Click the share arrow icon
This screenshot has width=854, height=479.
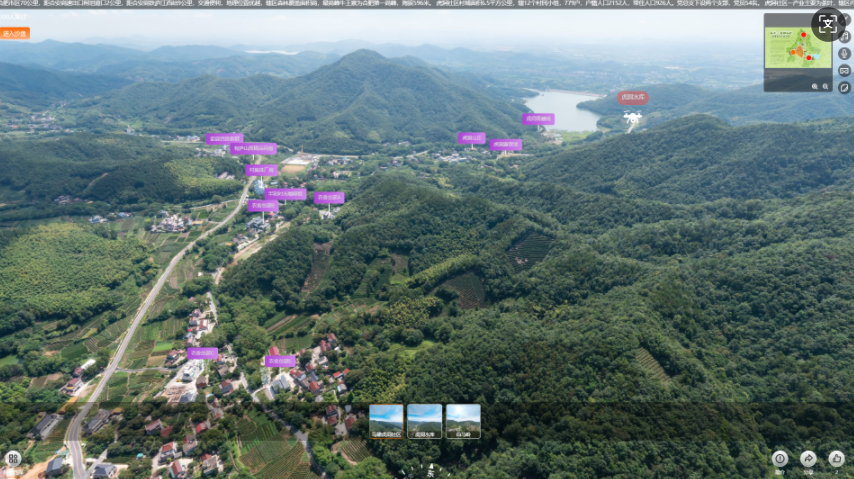point(808,458)
